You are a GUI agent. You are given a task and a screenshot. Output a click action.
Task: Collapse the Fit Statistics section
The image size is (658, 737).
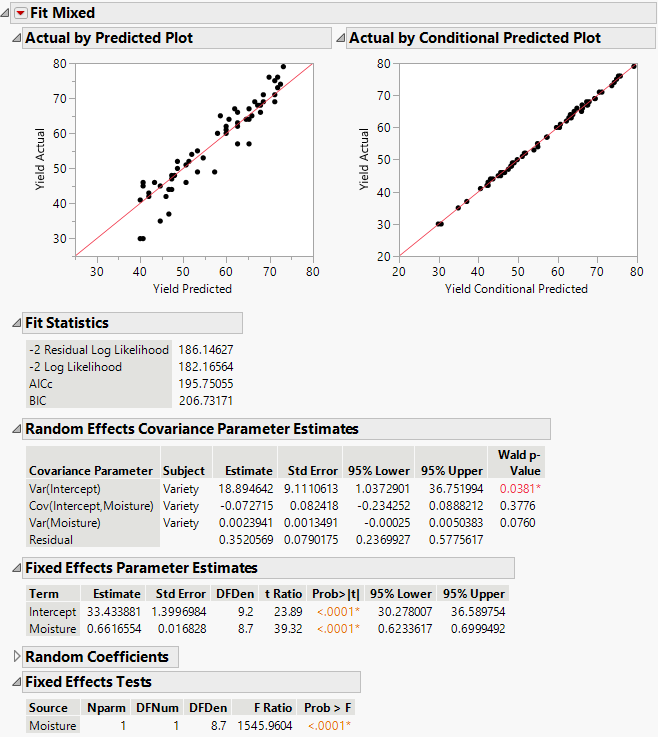(x=15, y=323)
